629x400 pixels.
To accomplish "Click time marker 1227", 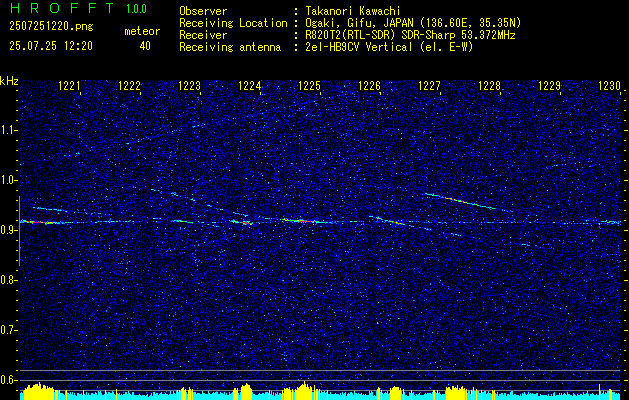I will click(430, 86).
